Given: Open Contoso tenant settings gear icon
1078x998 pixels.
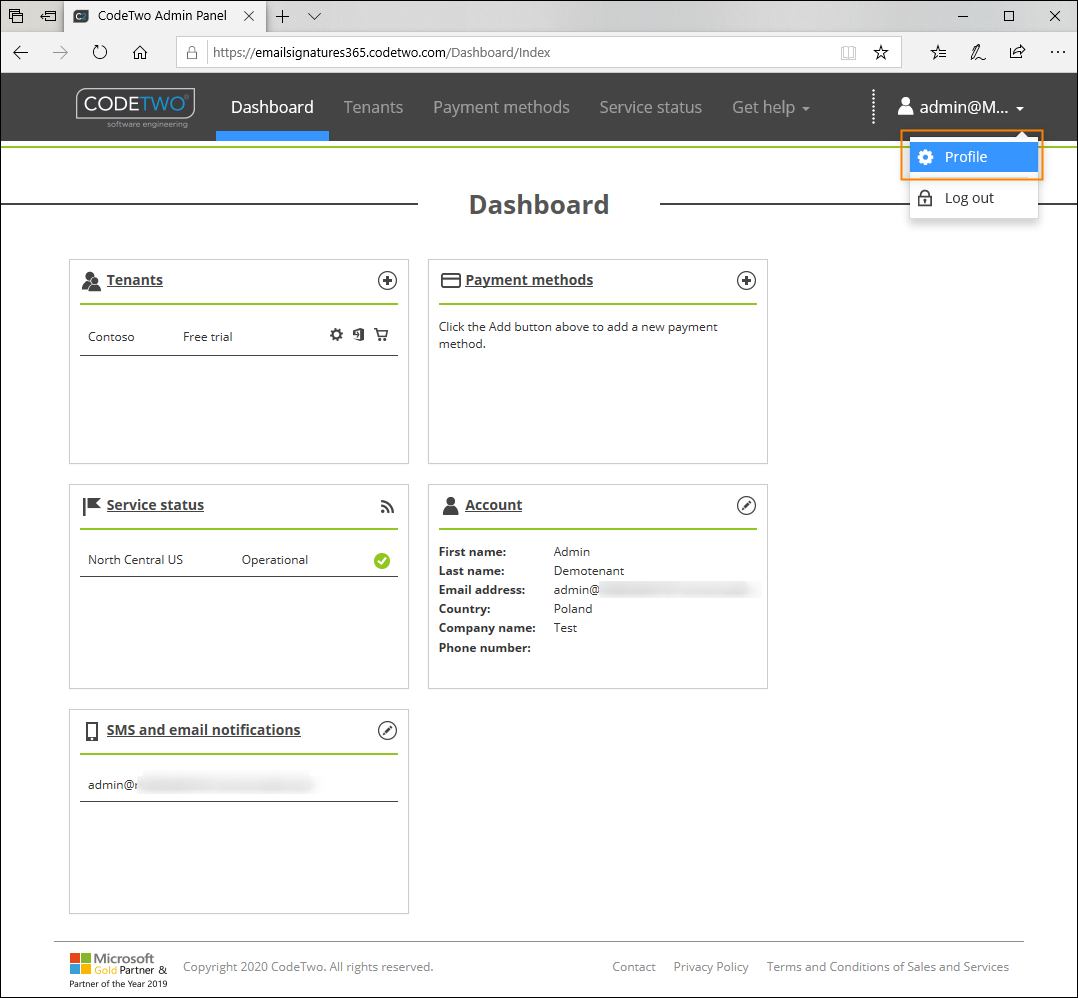Looking at the screenshot, I should coord(336,335).
